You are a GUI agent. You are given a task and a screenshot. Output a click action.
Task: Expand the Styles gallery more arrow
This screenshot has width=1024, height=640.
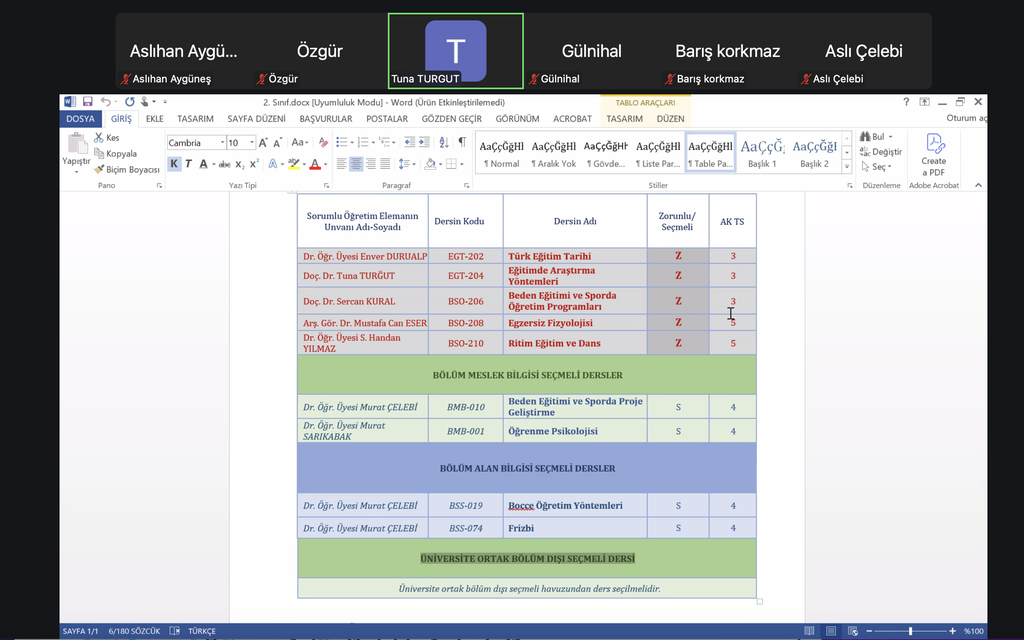pyautogui.click(x=847, y=166)
